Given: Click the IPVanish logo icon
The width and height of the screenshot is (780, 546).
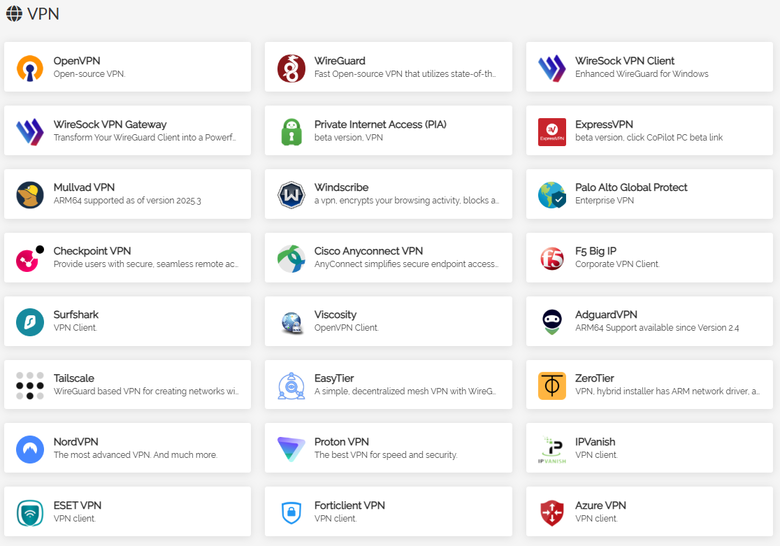Looking at the screenshot, I should [x=552, y=450].
